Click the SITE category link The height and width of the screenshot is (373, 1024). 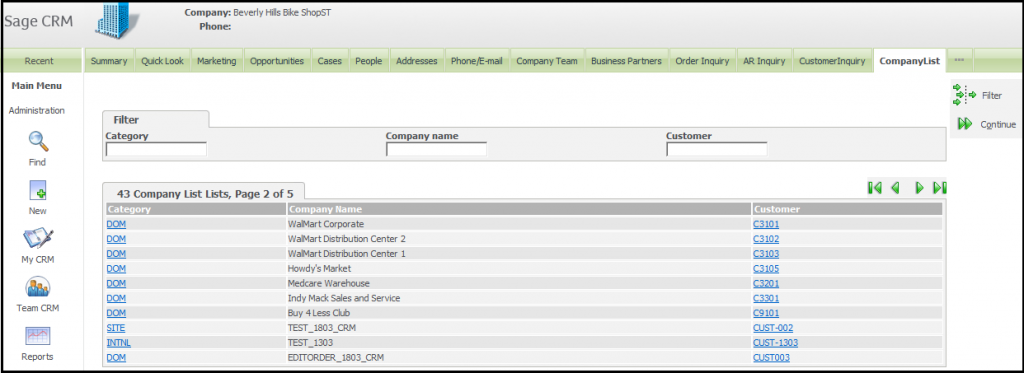[x=116, y=328]
